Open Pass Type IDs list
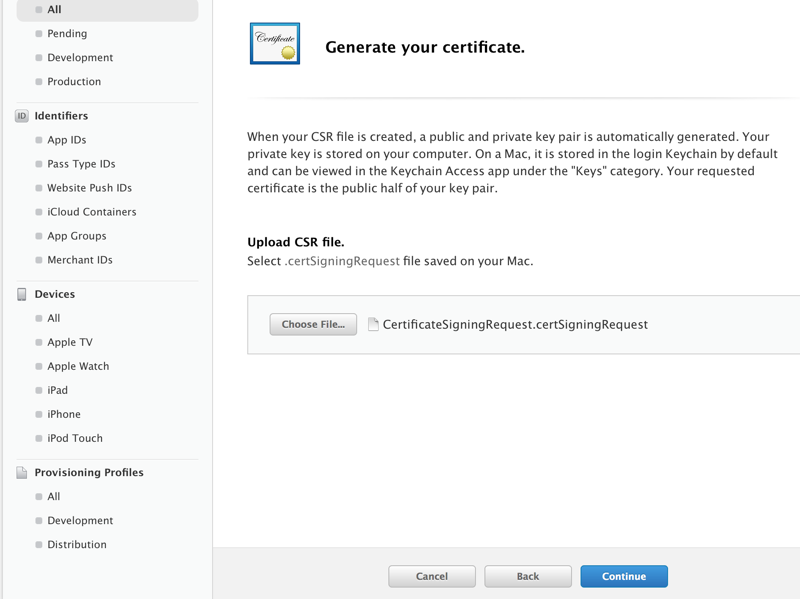The image size is (800, 599). point(81,164)
